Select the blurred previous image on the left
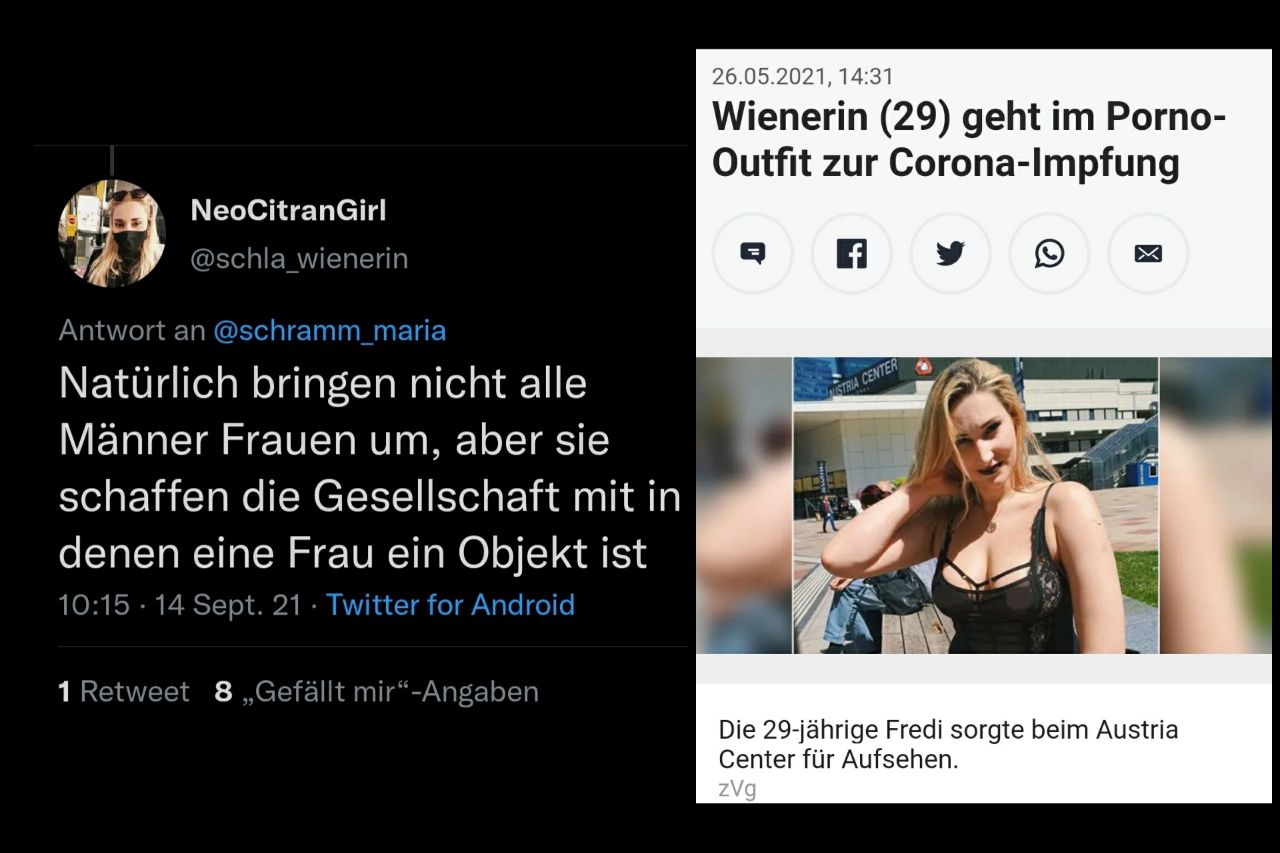 click(744, 505)
